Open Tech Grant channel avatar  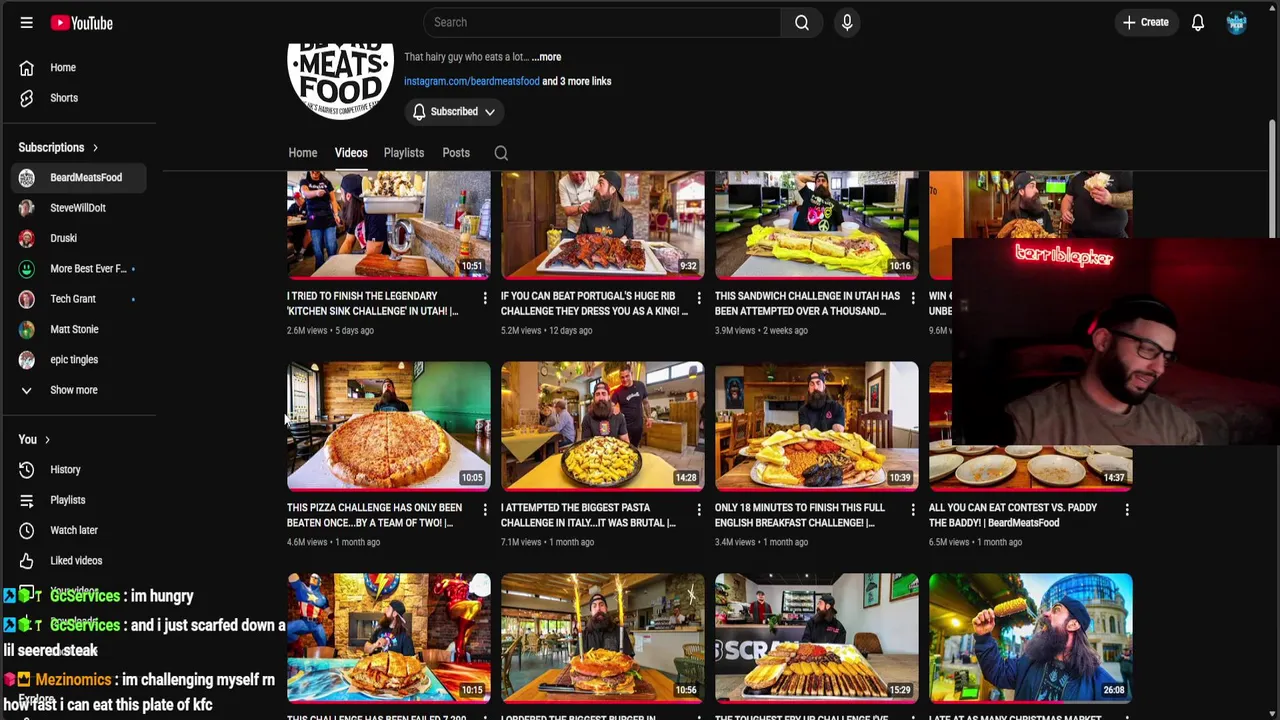[27, 299]
